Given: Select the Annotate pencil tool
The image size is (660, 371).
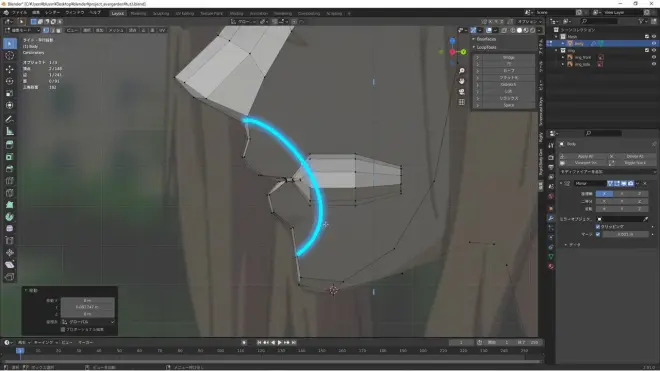Looking at the screenshot, I should (10, 119).
